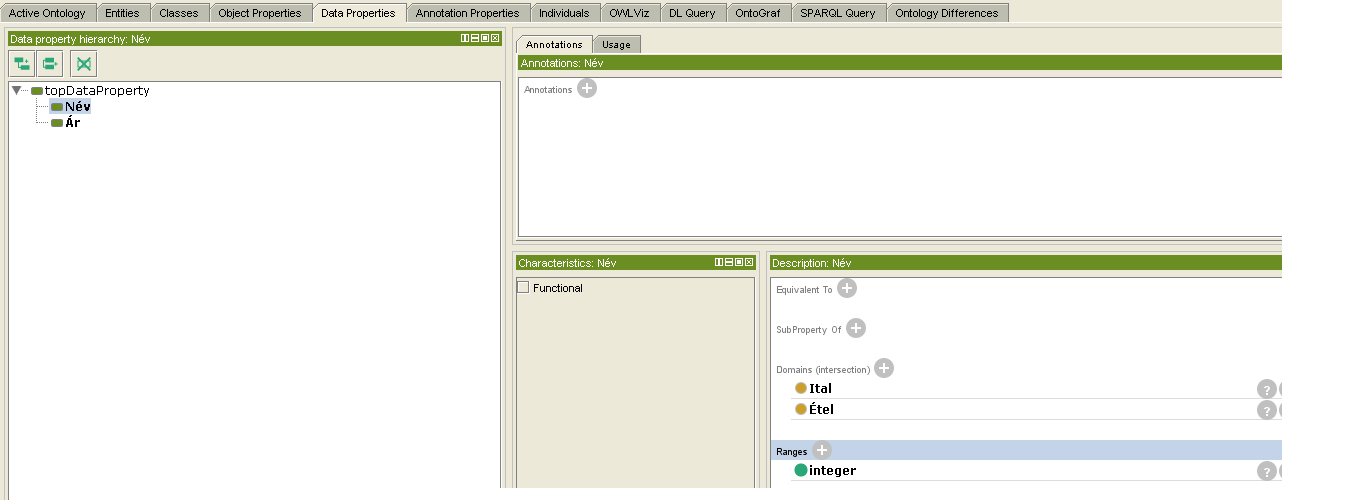This screenshot has width=1360, height=500.
Task: Split hierarchy panel horizontally via header icon
Action: (475, 38)
